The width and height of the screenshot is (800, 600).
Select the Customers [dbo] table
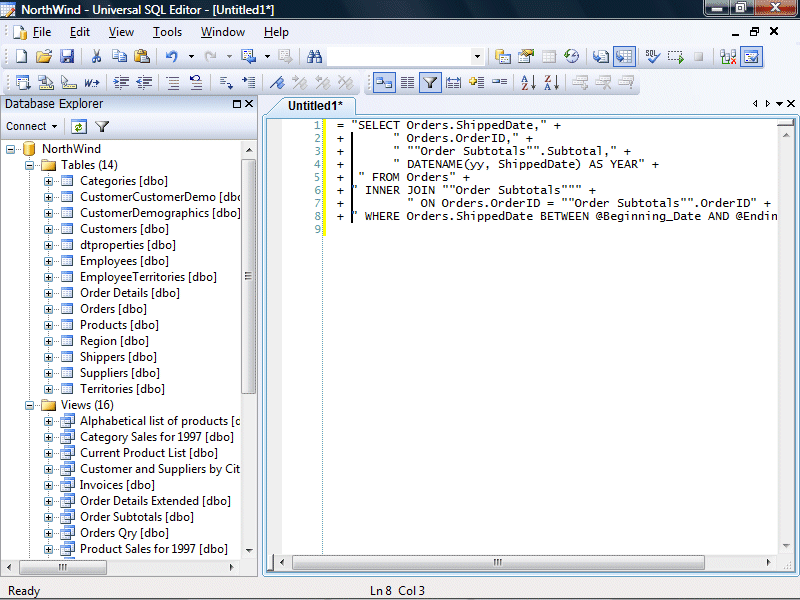point(124,229)
